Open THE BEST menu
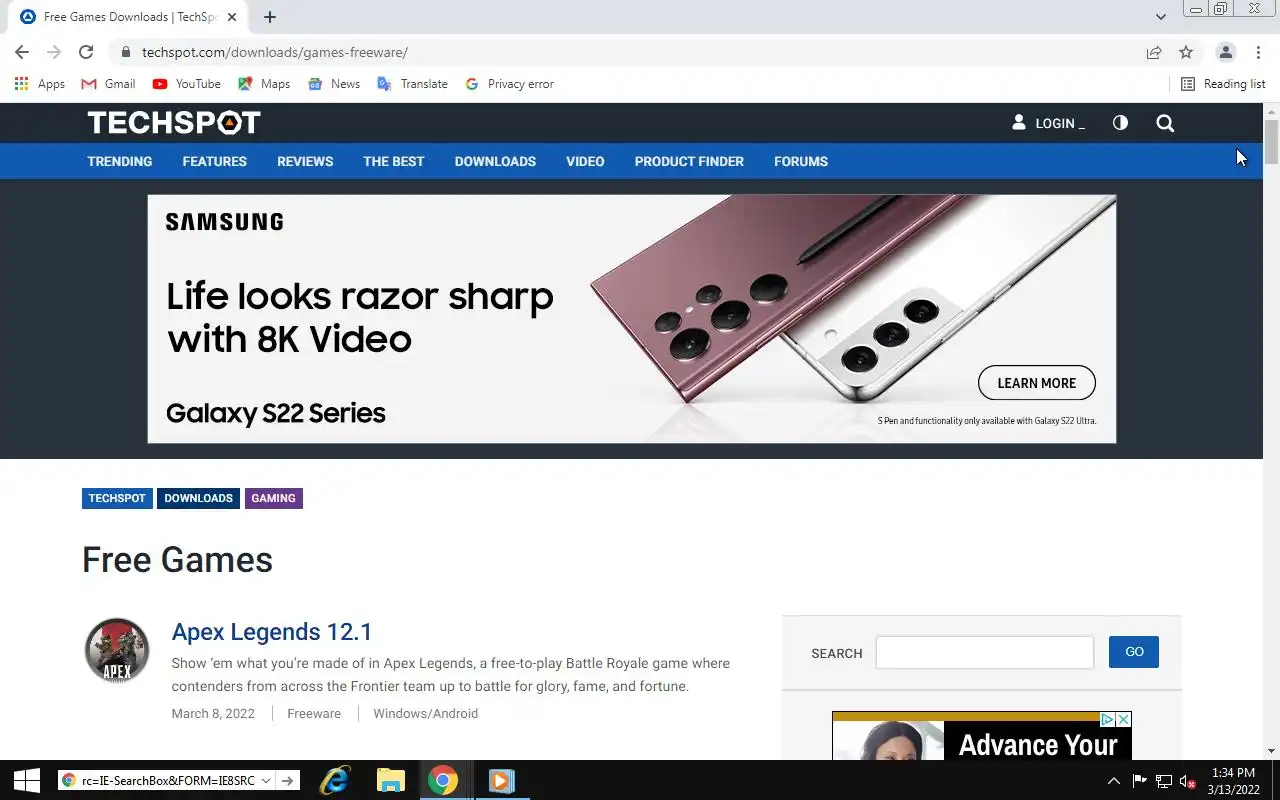 tap(394, 161)
